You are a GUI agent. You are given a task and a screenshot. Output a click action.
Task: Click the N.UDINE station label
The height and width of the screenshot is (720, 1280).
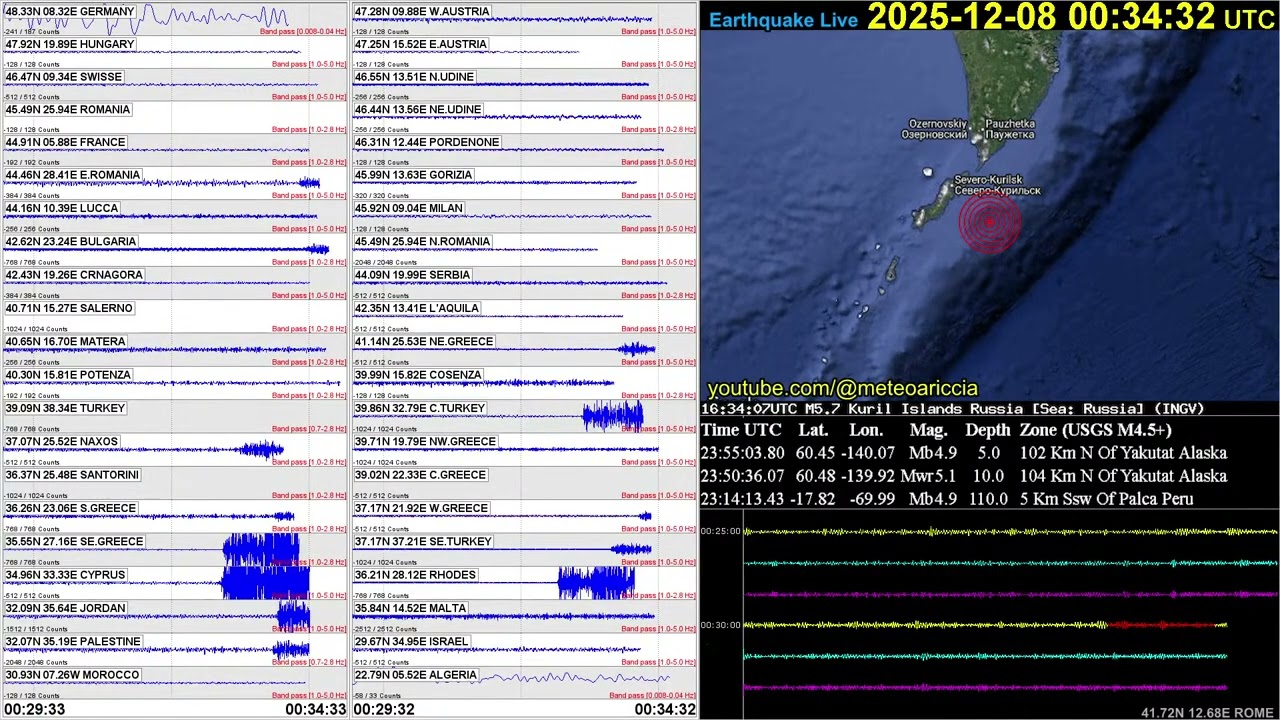pos(415,77)
